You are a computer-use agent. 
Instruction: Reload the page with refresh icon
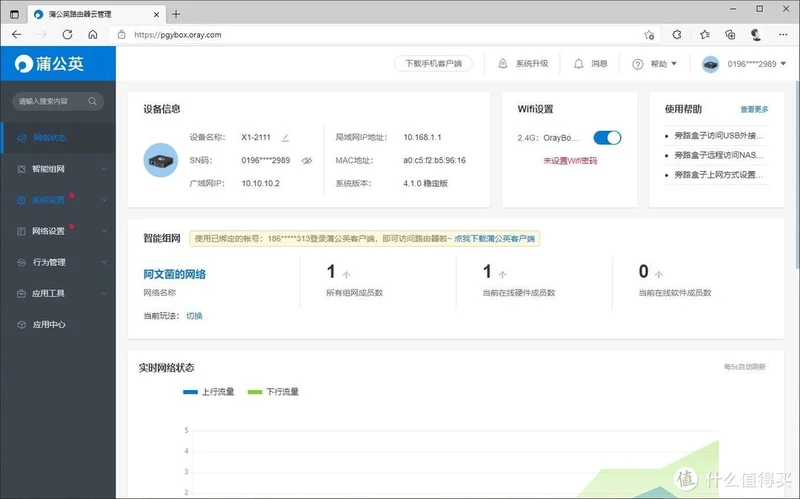point(67,35)
